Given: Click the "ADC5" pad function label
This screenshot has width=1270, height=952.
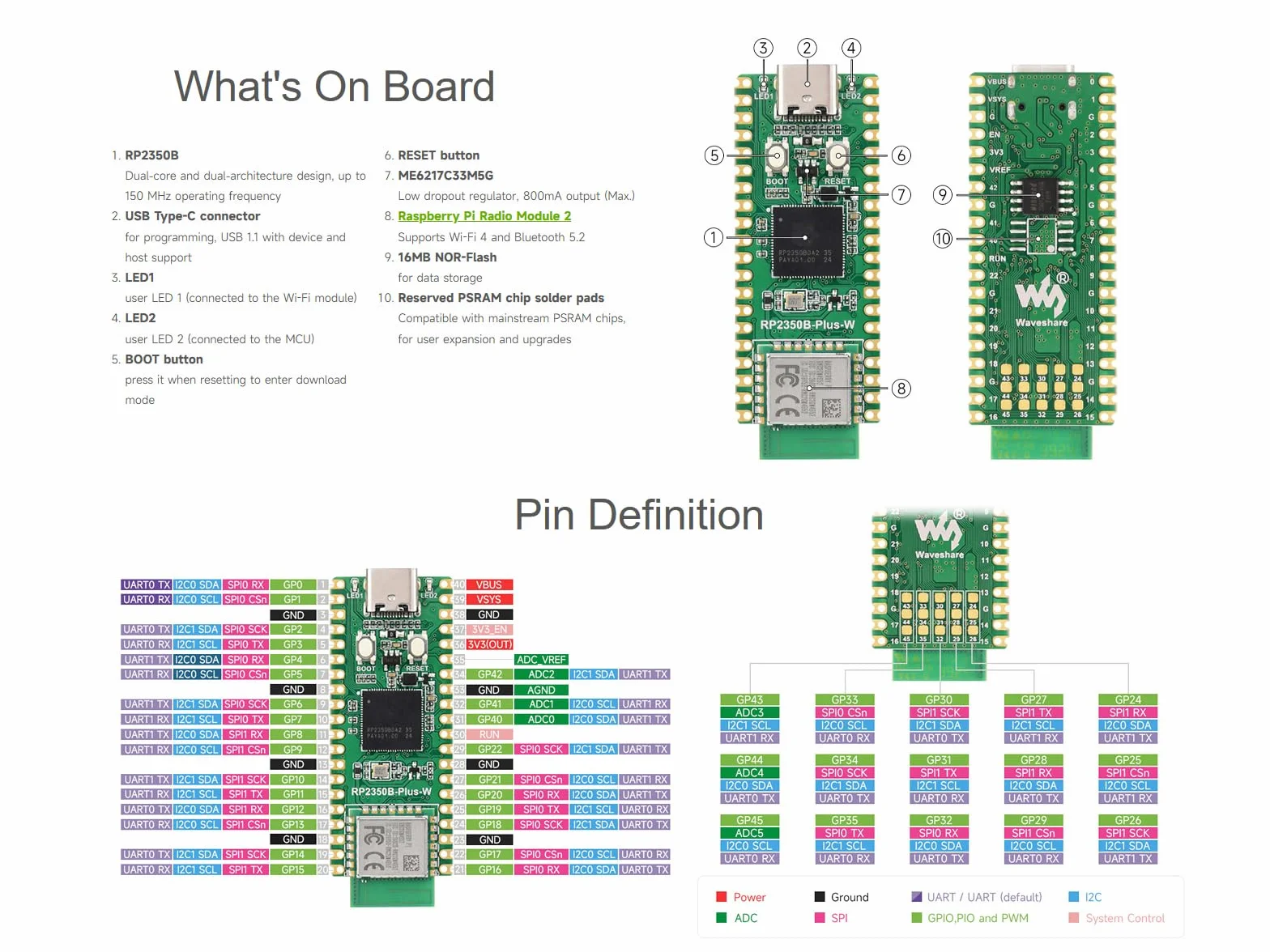Looking at the screenshot, I should (750, 833).
